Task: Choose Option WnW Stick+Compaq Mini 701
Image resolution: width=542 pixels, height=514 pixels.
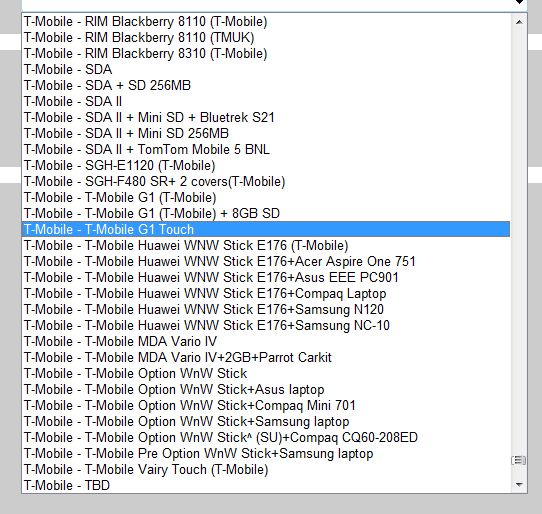Action: click(265, 405)
